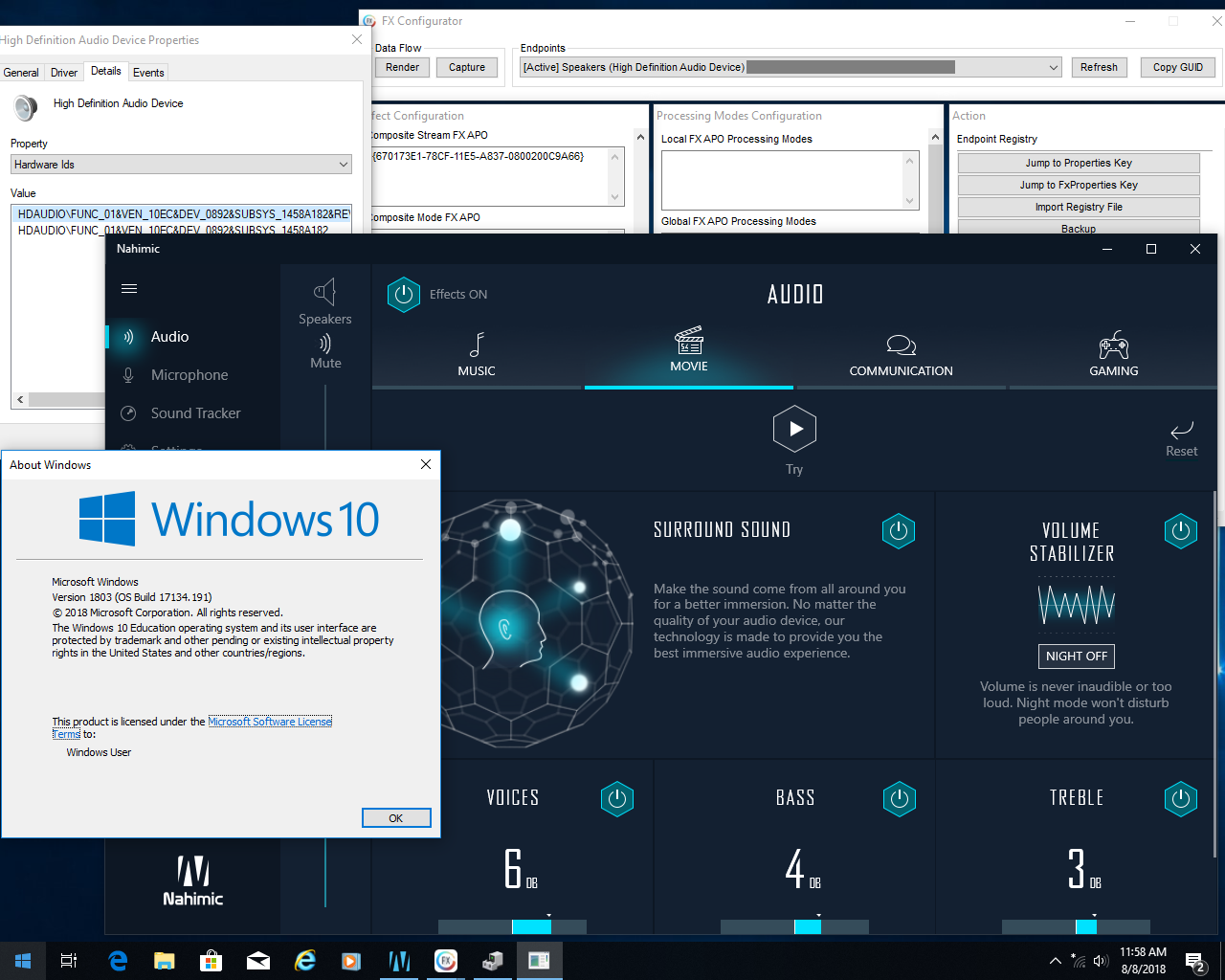Launch Internet Explorer from taskbar
The height and width of the screenshot is (980, 1225).
(x=305, y=961)
